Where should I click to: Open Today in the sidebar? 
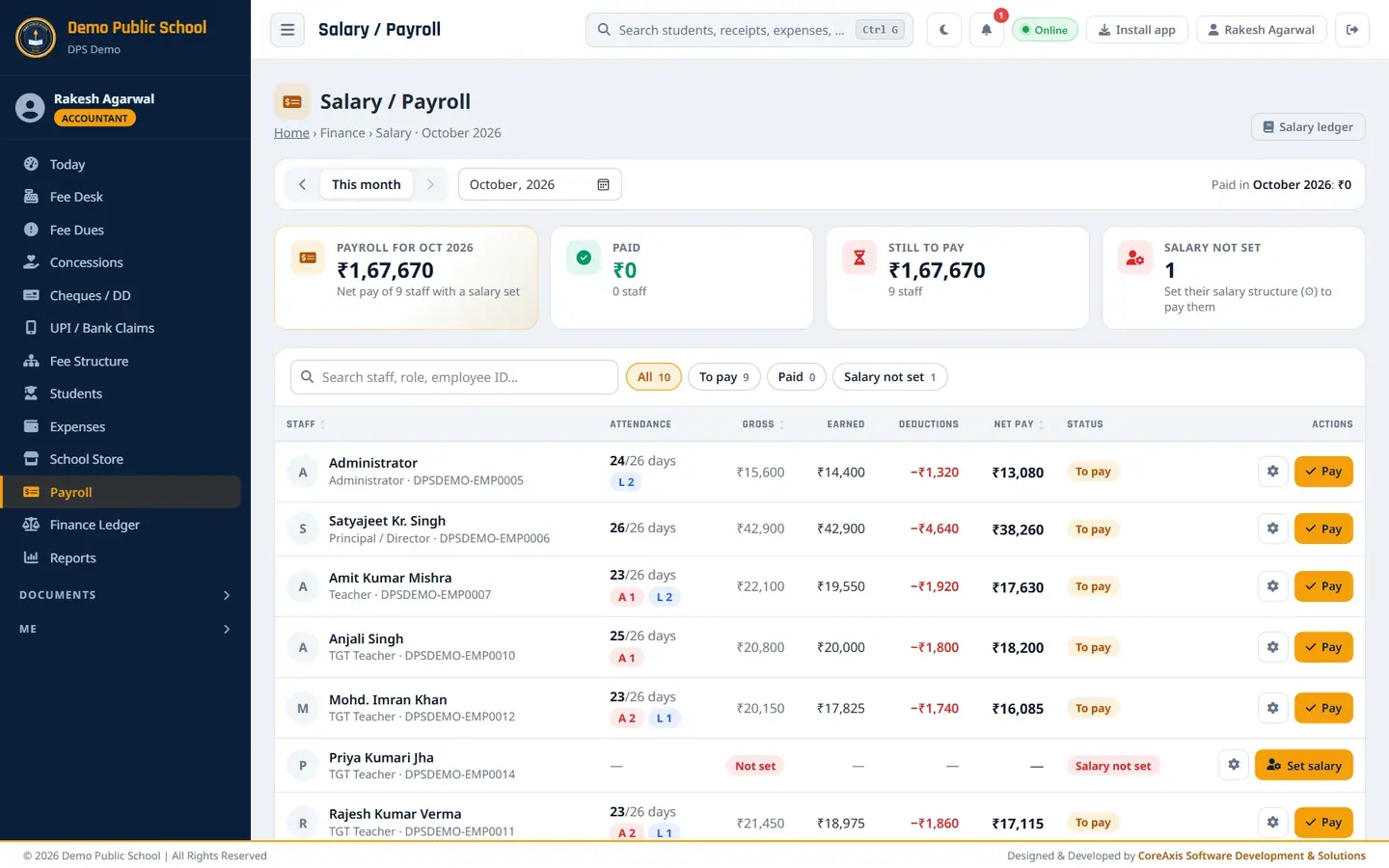point(121,164)
